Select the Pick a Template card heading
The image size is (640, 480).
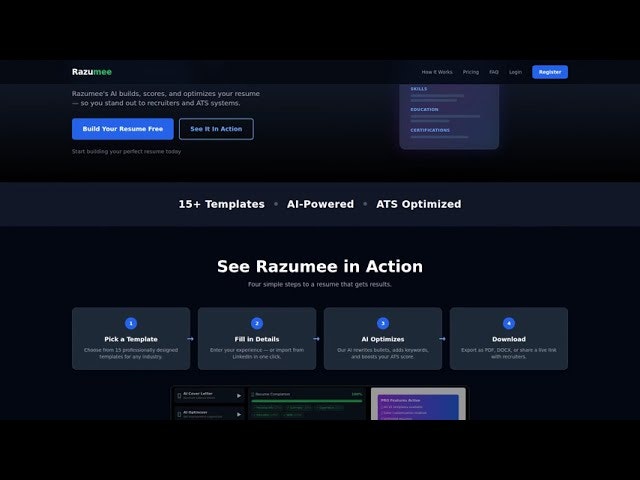131,339
